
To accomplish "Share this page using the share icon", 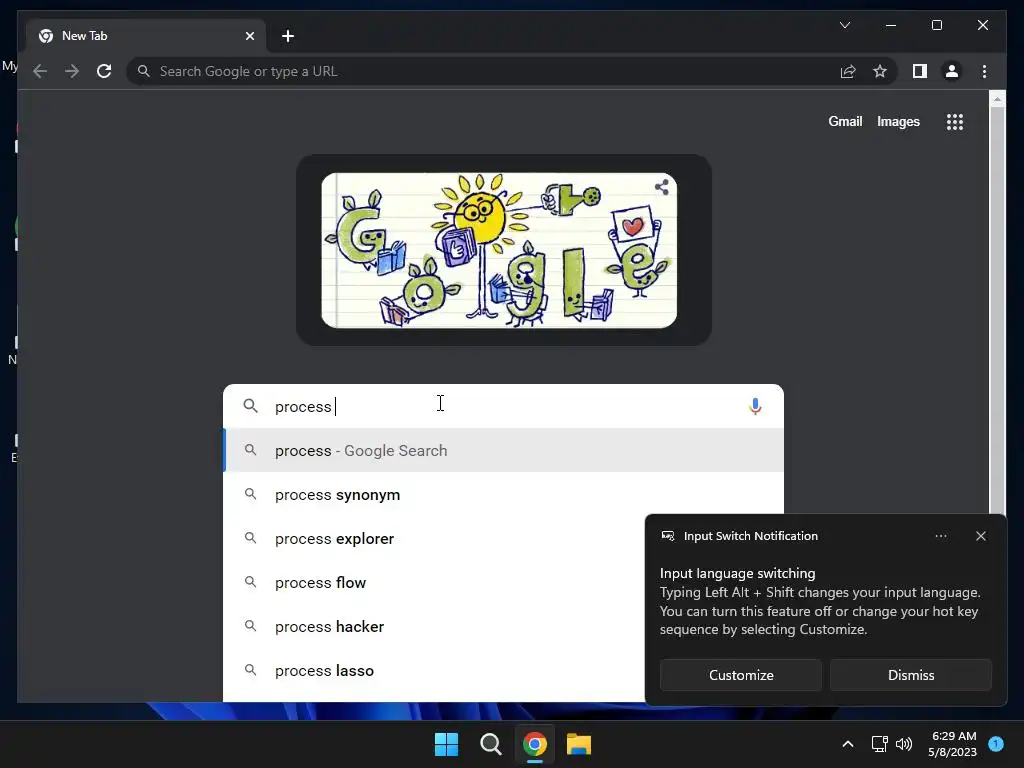I will 848,71.
